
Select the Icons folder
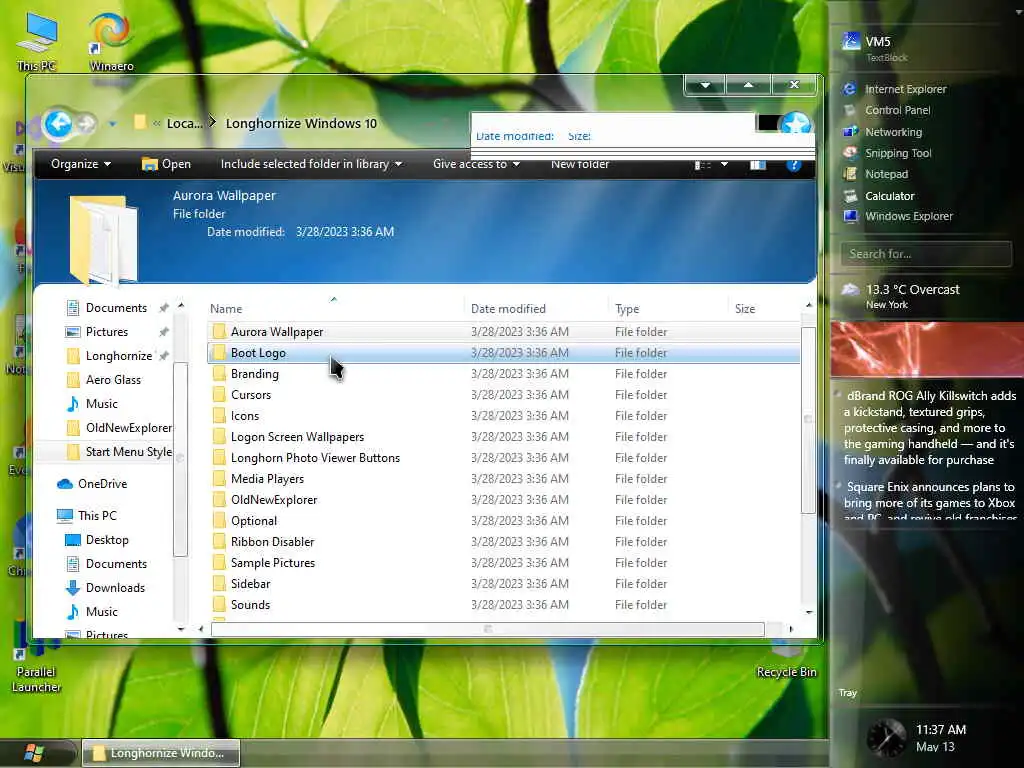(x=504, y=415)
